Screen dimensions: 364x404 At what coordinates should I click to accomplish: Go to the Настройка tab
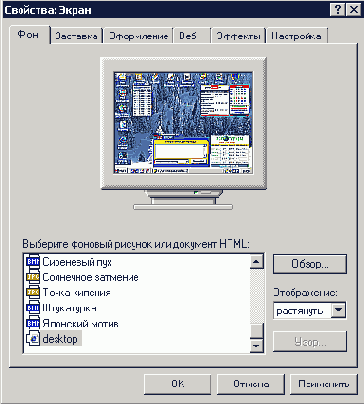[297, 36]
